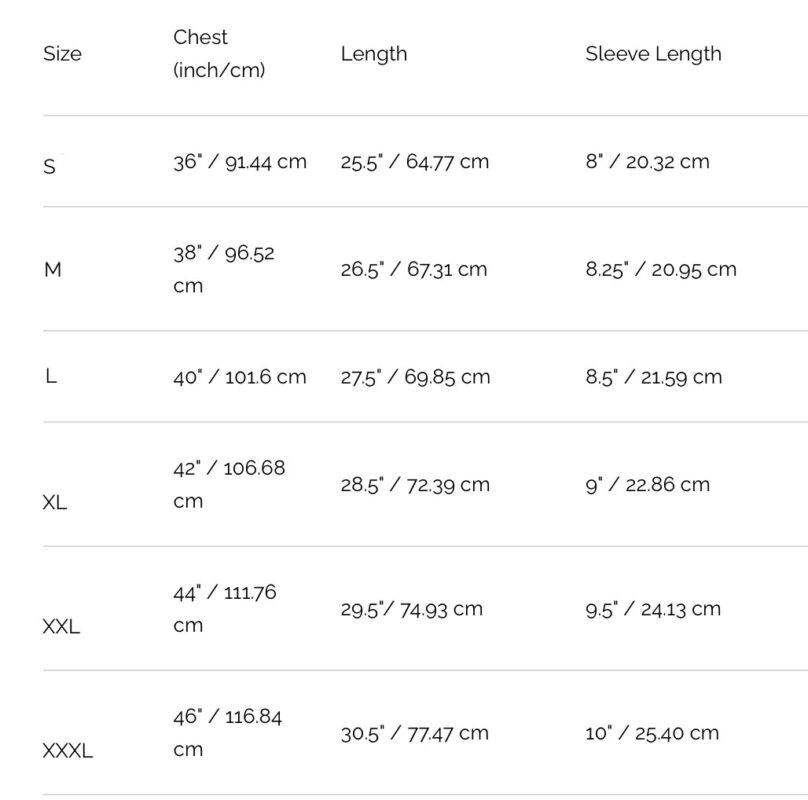Click the Chest (inch/cm) header
This screenshot has height=800, width=808.
[219, 53]
